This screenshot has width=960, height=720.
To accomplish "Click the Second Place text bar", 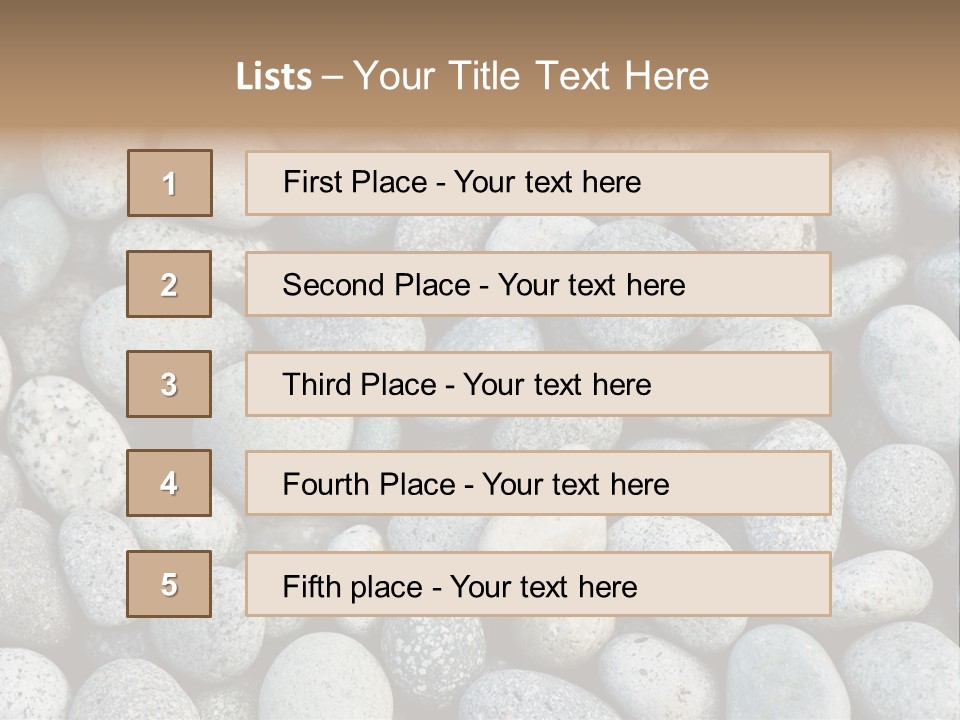I will point(538,284).
